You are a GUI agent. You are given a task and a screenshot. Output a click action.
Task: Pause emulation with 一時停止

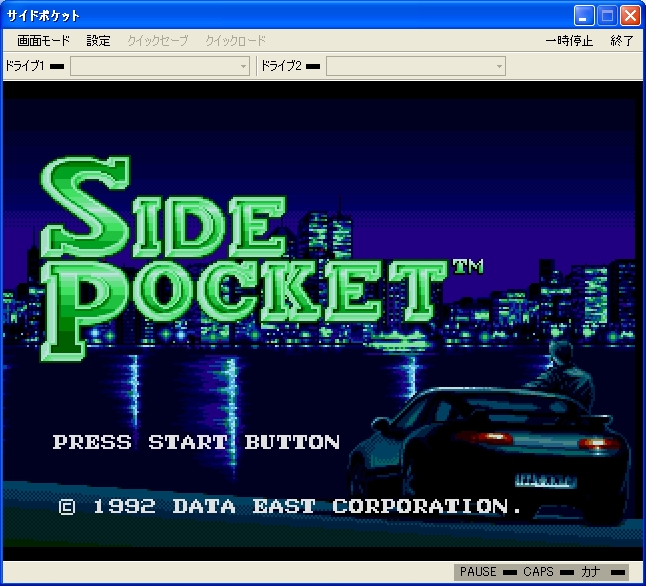click(x=569, y=40)
